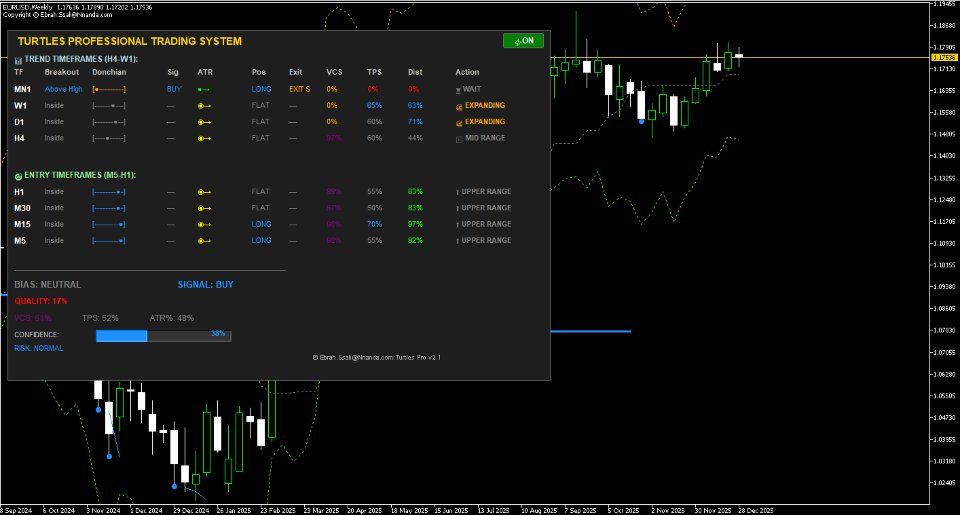
Task: Click the LONG position in M5 row
Action: [x=261, y=241]
